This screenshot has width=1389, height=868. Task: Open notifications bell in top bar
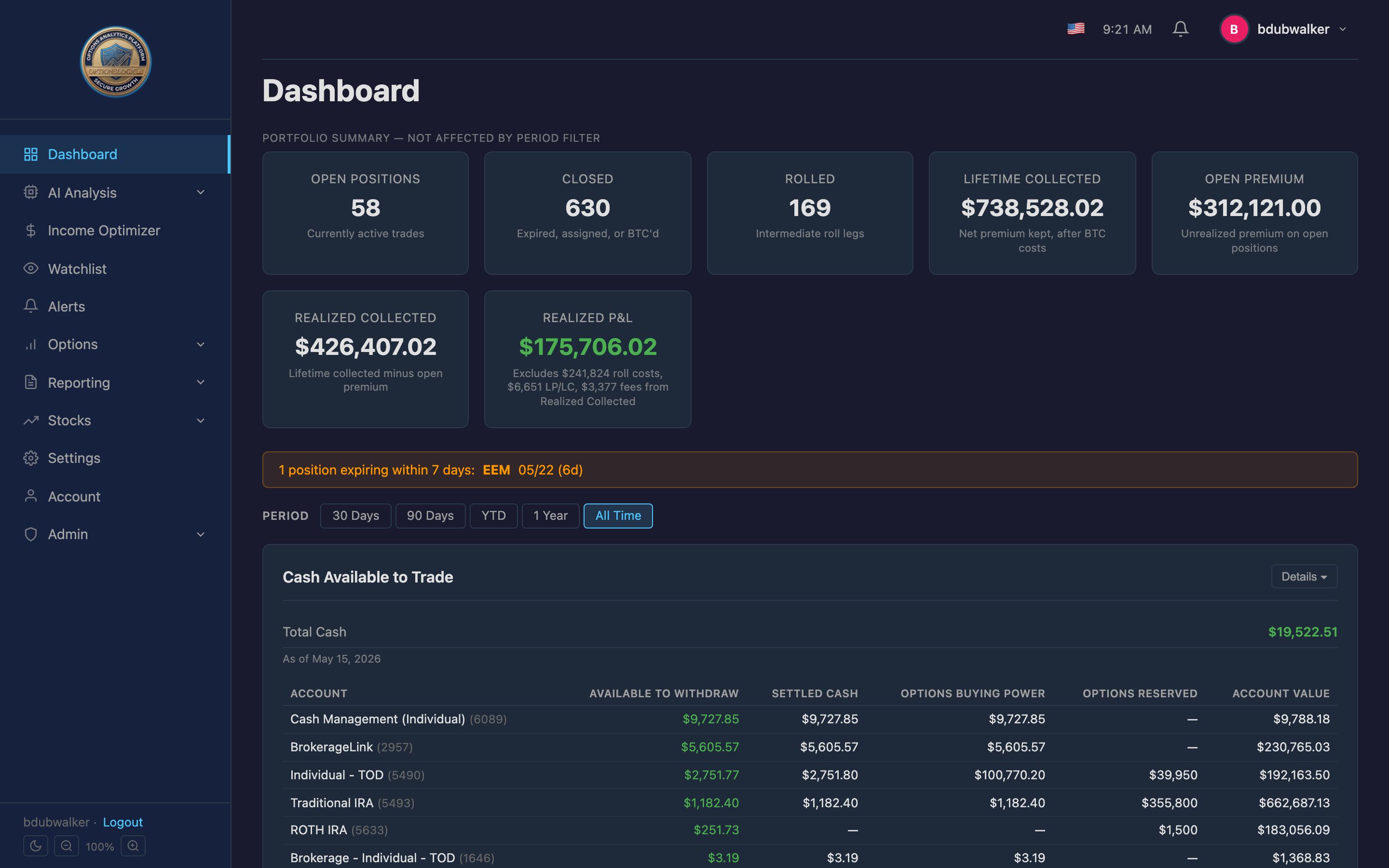[1180, 29]
